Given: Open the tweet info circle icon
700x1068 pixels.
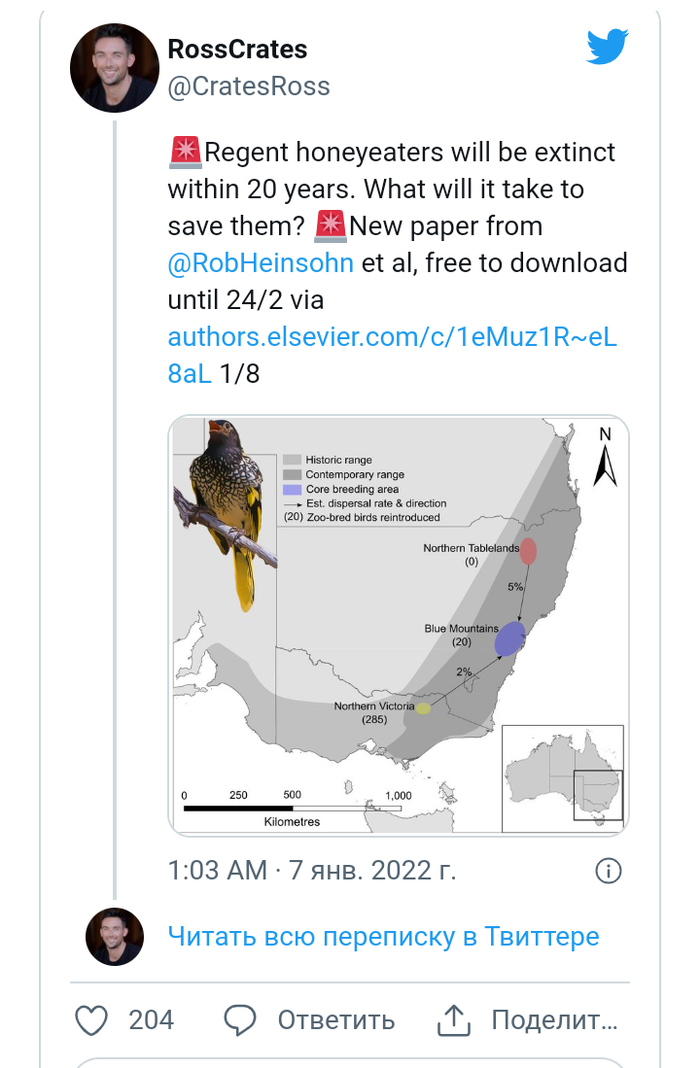Looking at the screenshot, I should click(608, 870).
